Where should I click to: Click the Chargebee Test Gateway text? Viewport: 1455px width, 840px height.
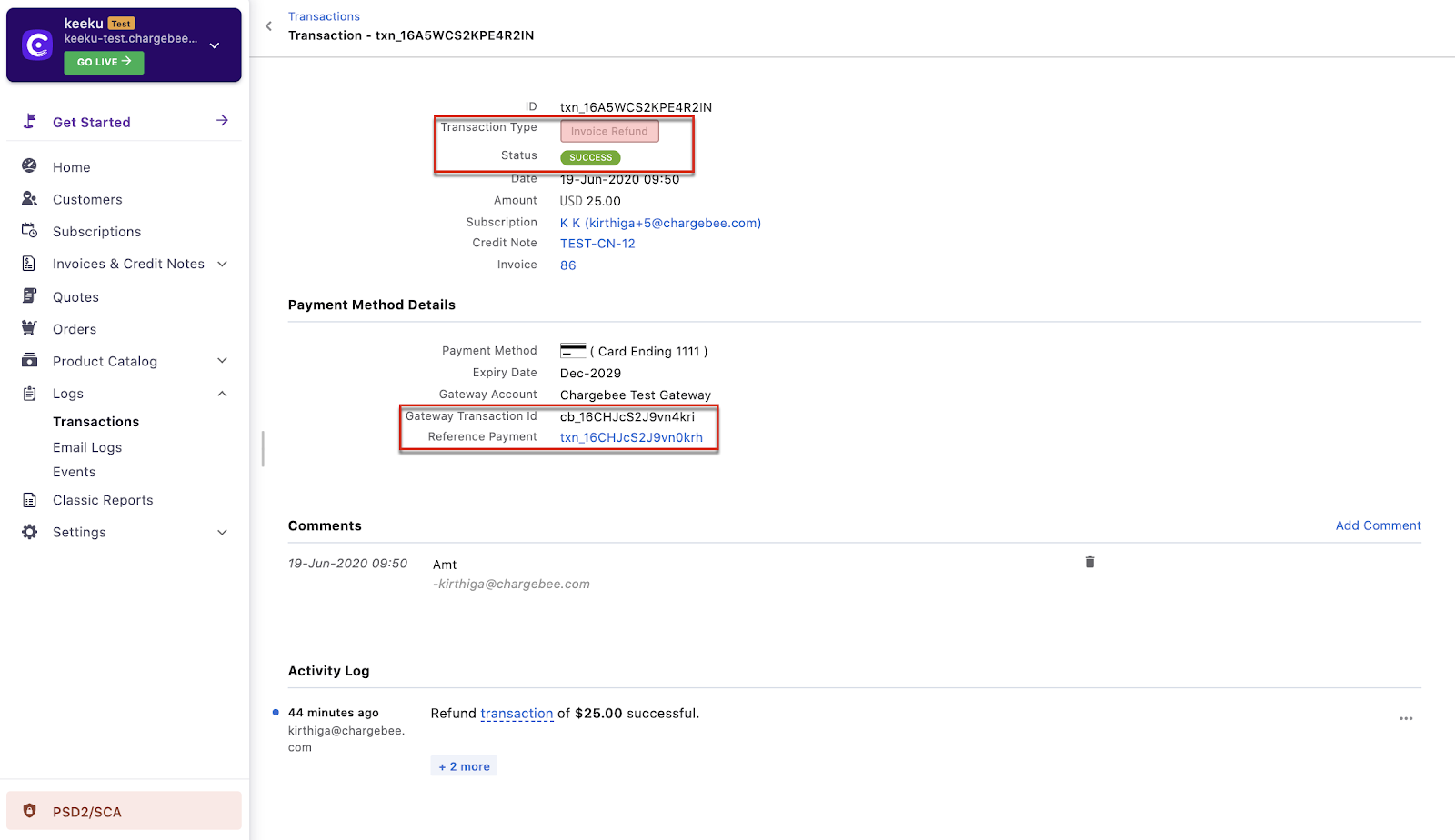click(x=636, y=395)
